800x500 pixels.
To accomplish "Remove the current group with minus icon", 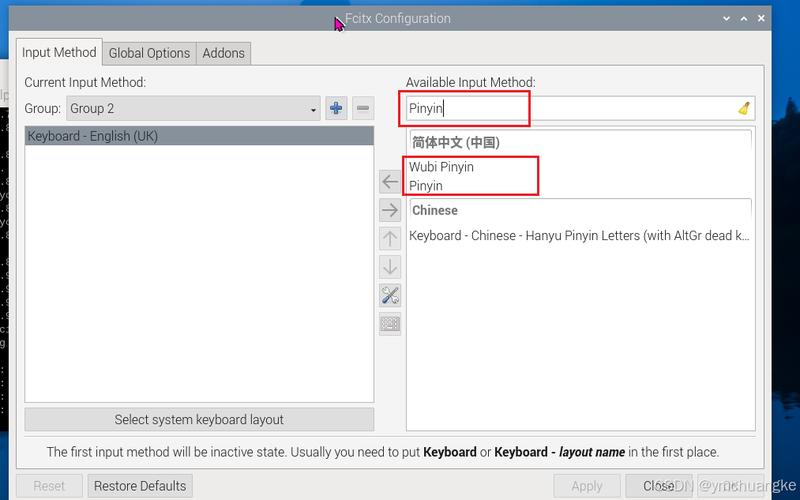I will (363, 108).
